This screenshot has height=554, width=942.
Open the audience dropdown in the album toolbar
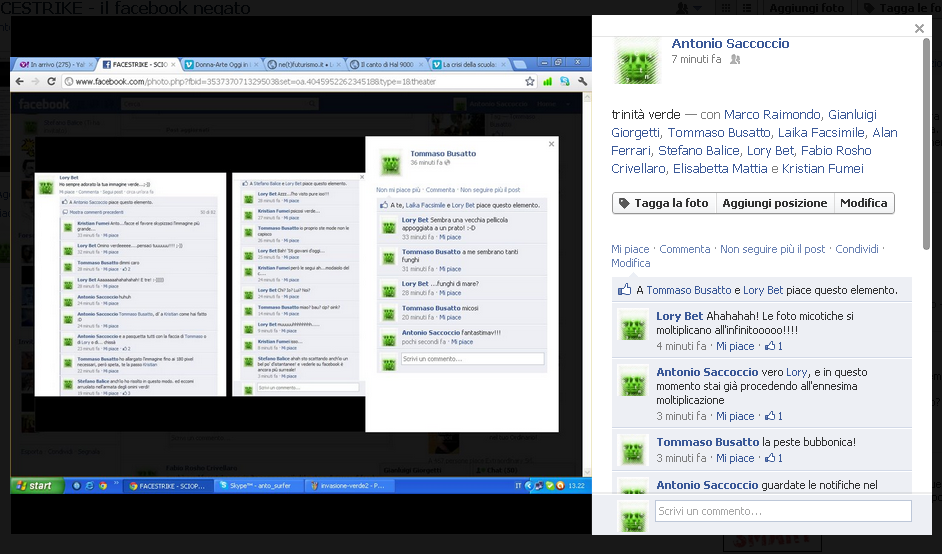coord(688,8)
